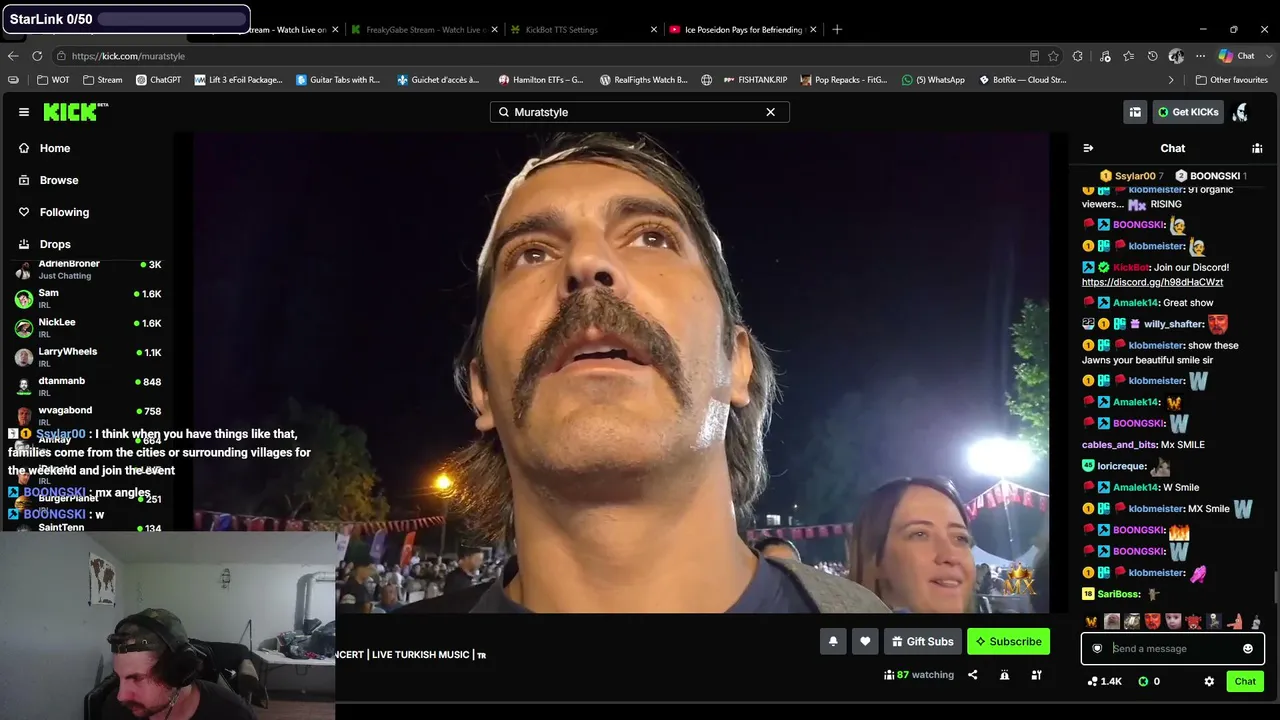Screen dimensions: 1280x720
Task: Click the Ssylar00 top gifter badge
Action: tap(1132, 176)
